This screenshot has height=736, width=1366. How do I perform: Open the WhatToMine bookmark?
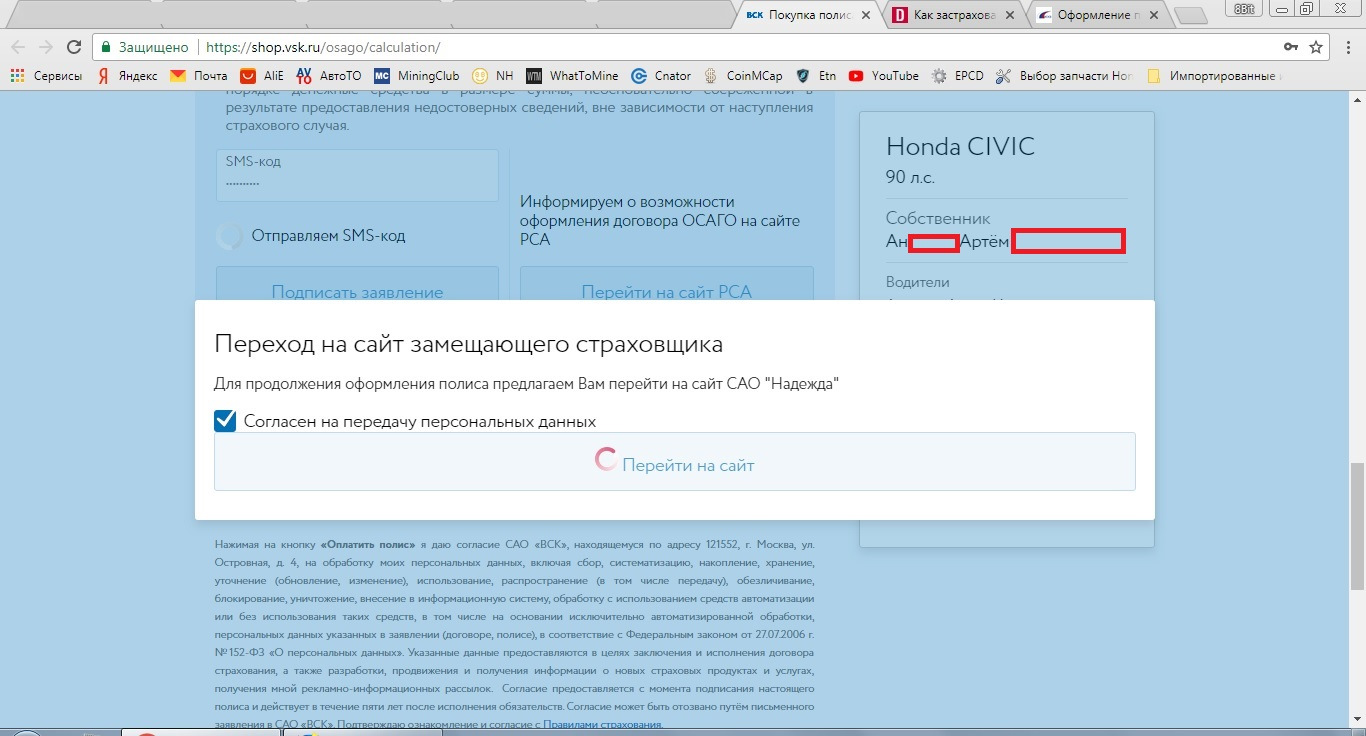coord(573,76)
